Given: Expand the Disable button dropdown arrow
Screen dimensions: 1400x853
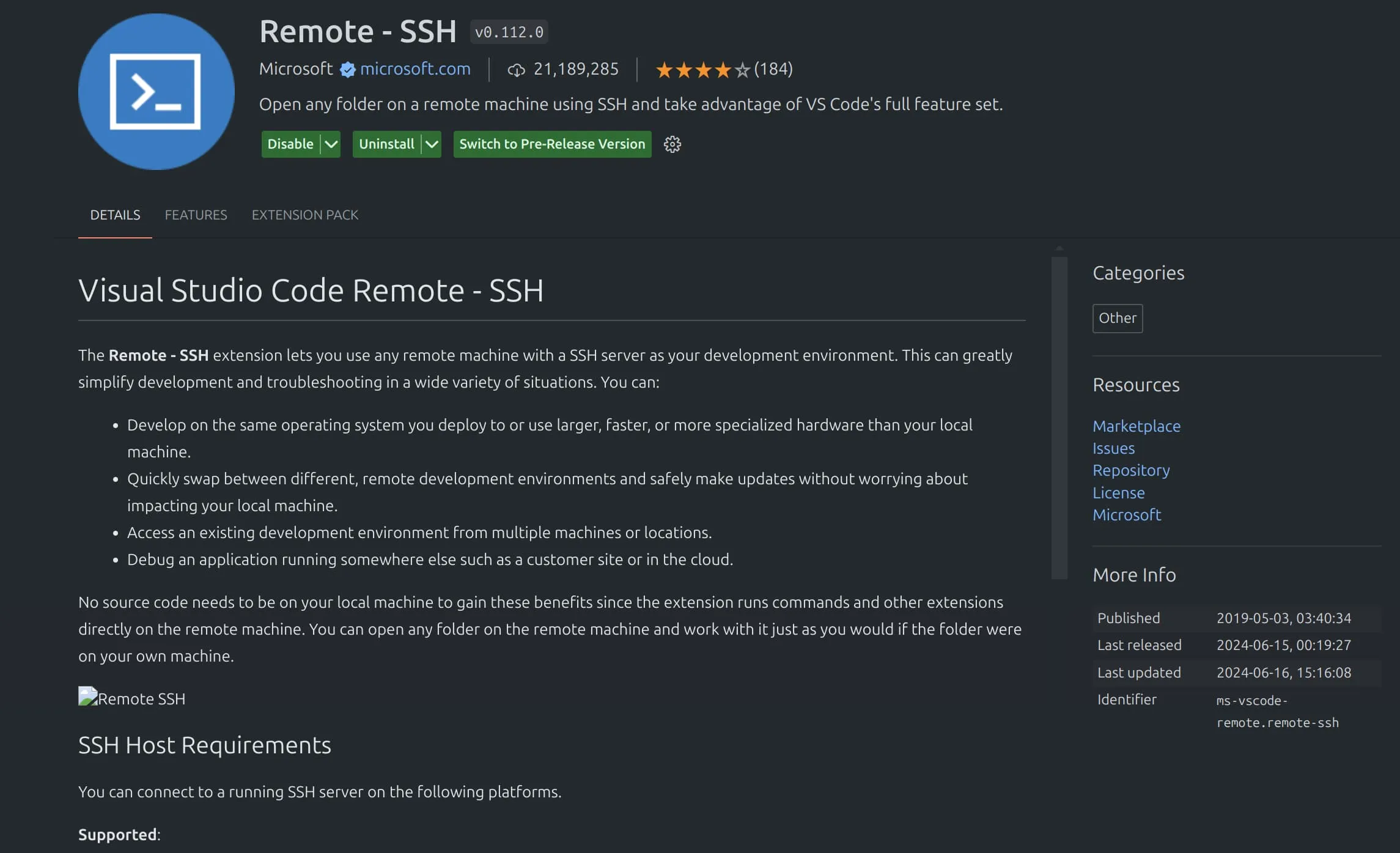Looking at the screenshot, I should click(x=331, y=144).
